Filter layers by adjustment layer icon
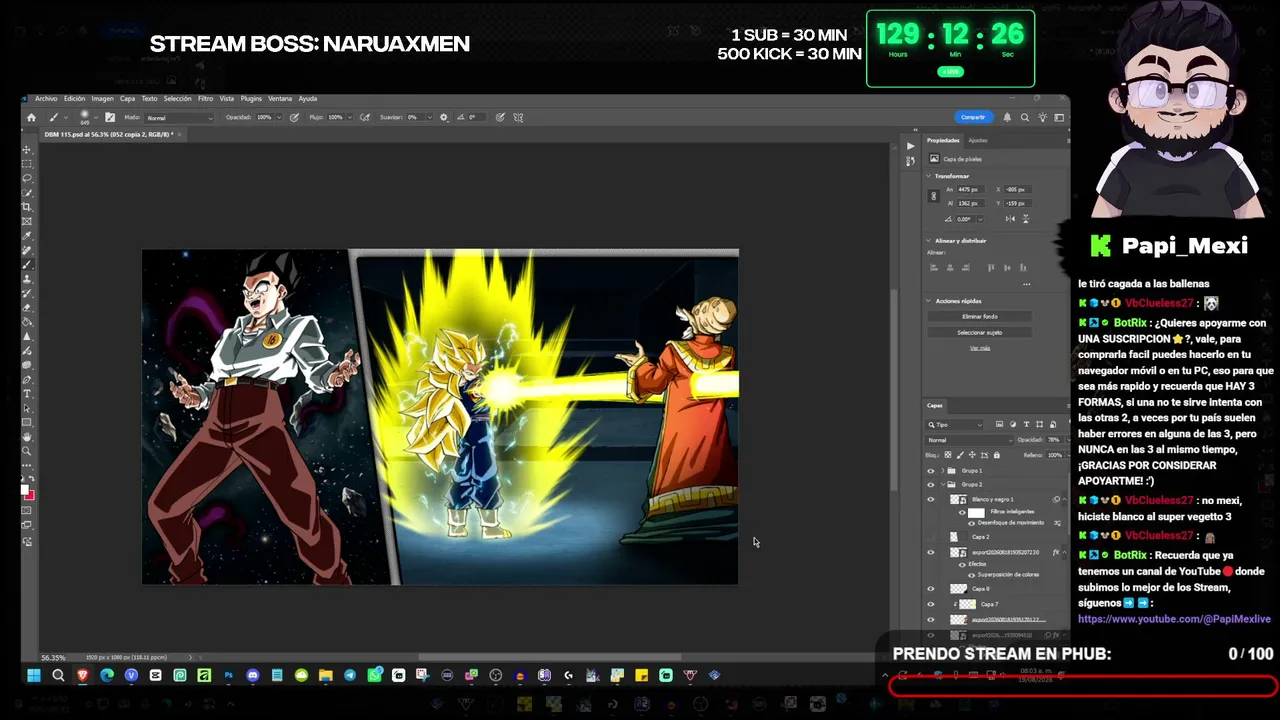 pos(1013,424)
